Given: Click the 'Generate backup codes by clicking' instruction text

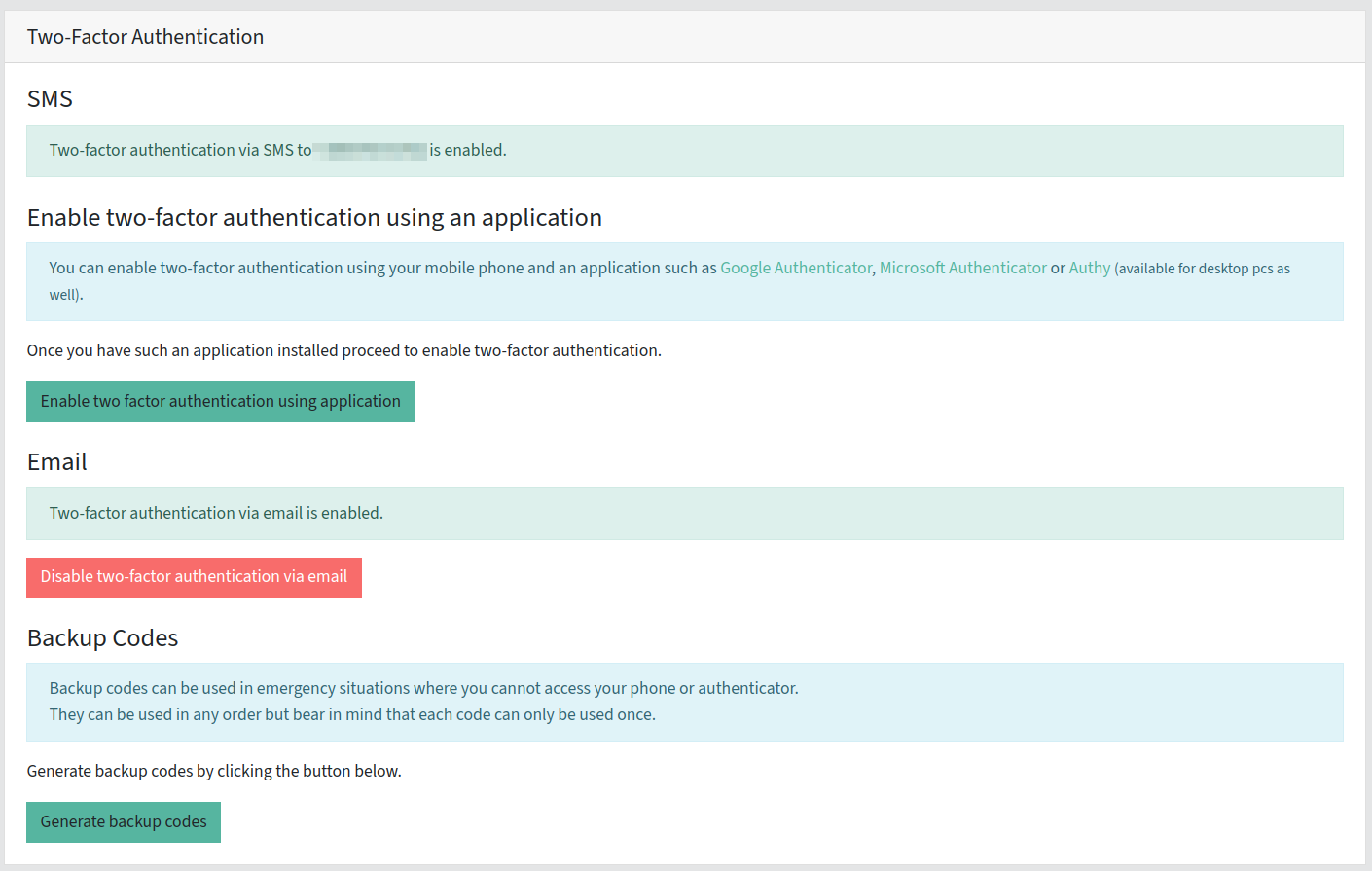Looking at the screenshot, I should click(214, 771).
